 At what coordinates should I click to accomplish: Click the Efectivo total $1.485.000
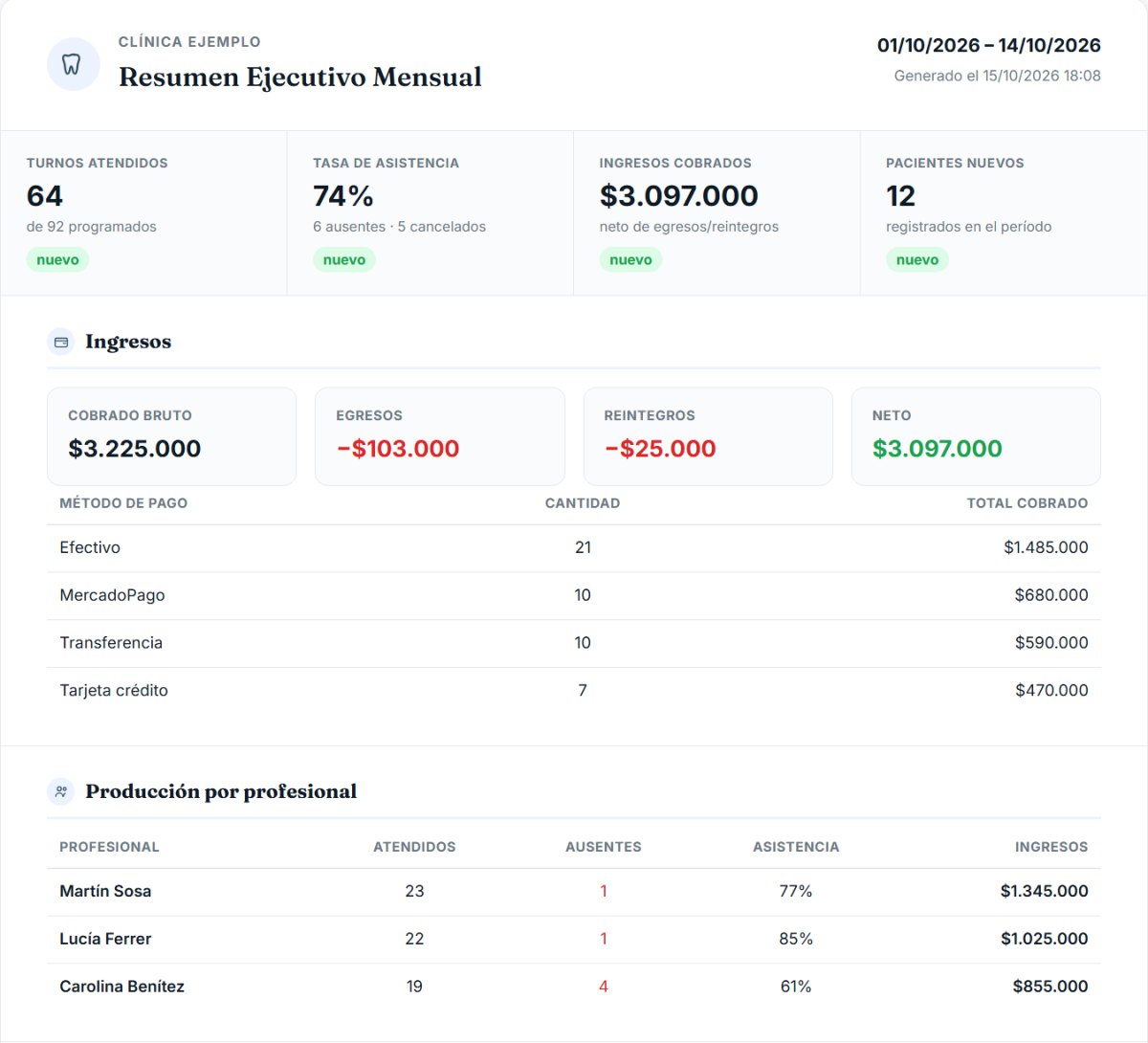1047,548
